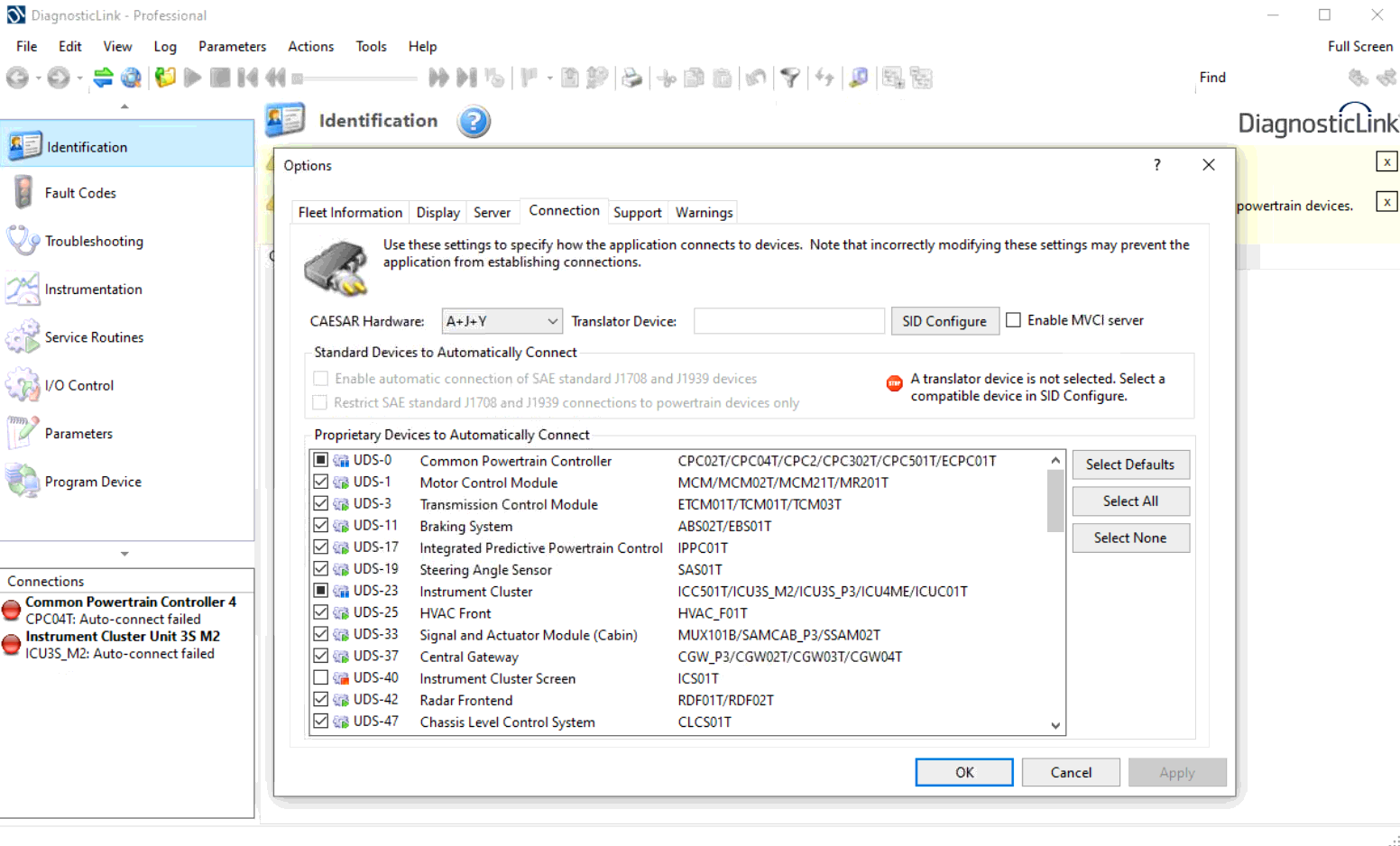This screenshot has width=1400, height=846.
Task: Uncheck UDS-1 Motor Control Module
Action: click(320, 482)
